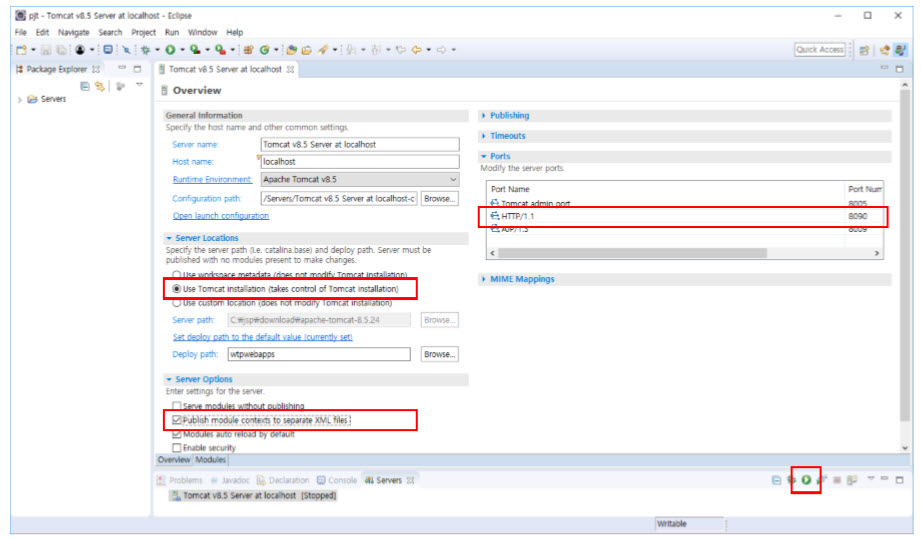Click the Run toolbar button
The image size is (921, 539).
pyautogui.click(x=170, y=49)
